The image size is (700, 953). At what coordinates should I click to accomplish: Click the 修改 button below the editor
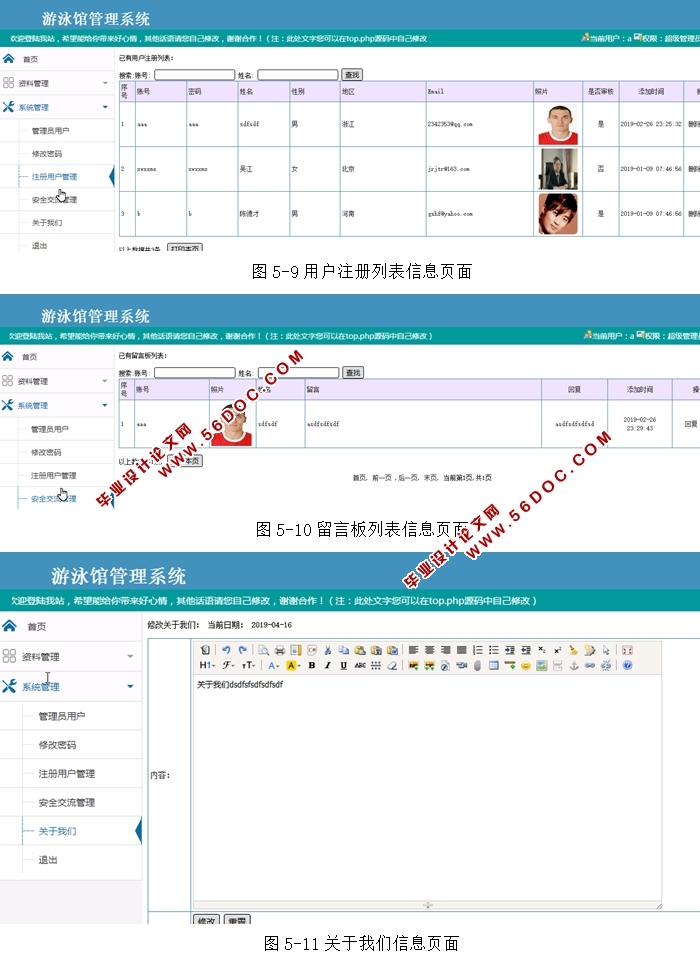point(205,920)
